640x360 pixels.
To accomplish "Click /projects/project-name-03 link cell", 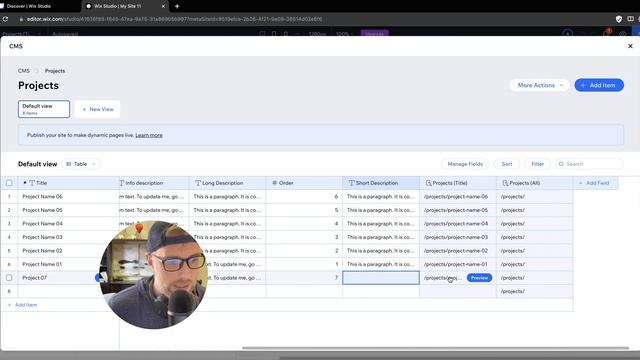I will point(458,237).
